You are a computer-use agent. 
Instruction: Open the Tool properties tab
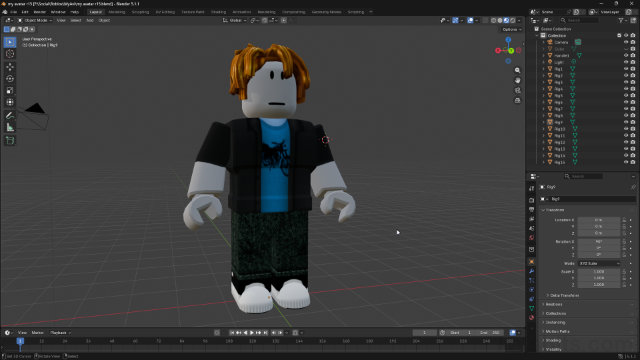(531, 189)
